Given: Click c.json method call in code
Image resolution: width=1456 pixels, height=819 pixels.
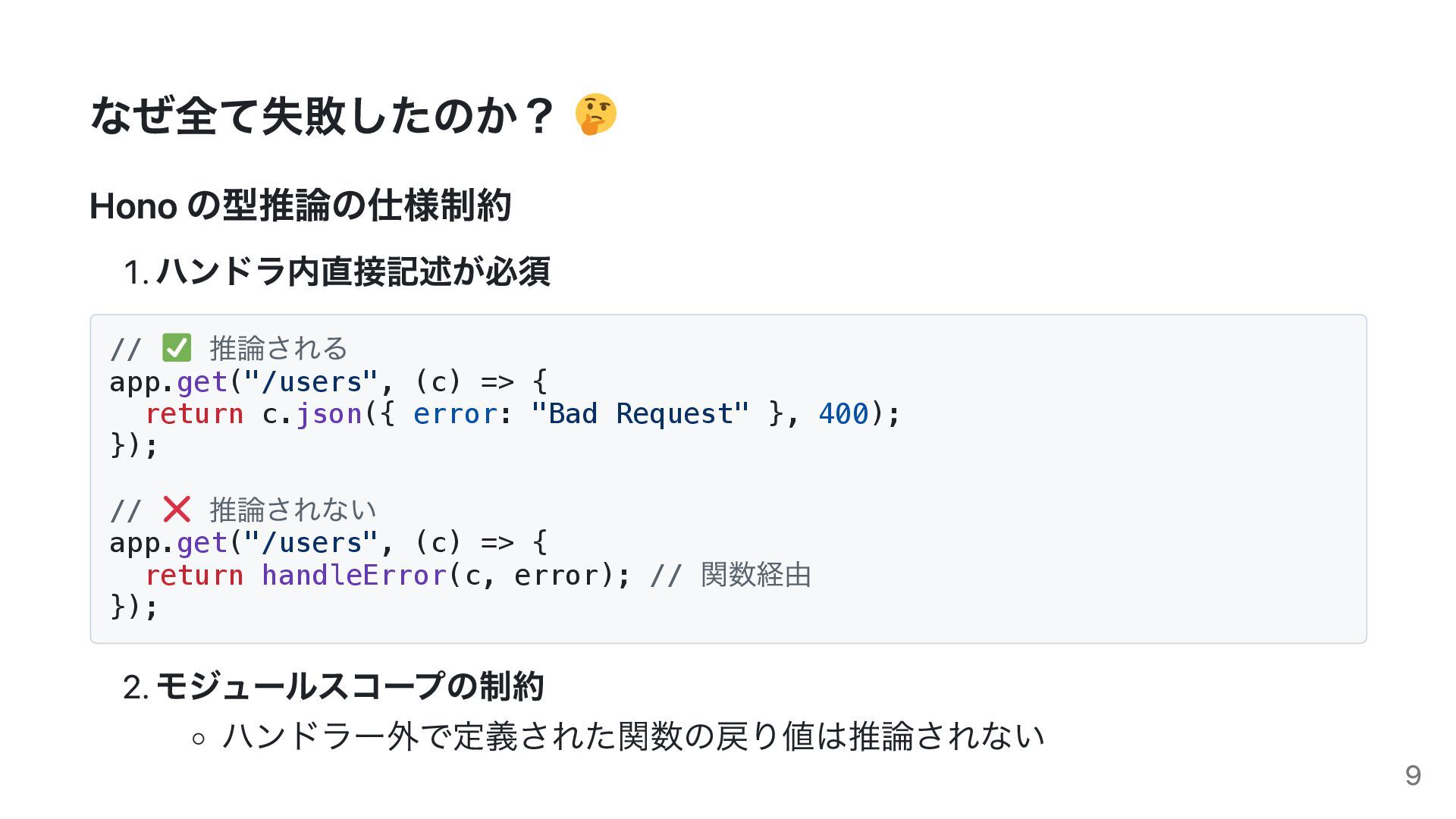Looking at the screenshot, I should 312,414.
